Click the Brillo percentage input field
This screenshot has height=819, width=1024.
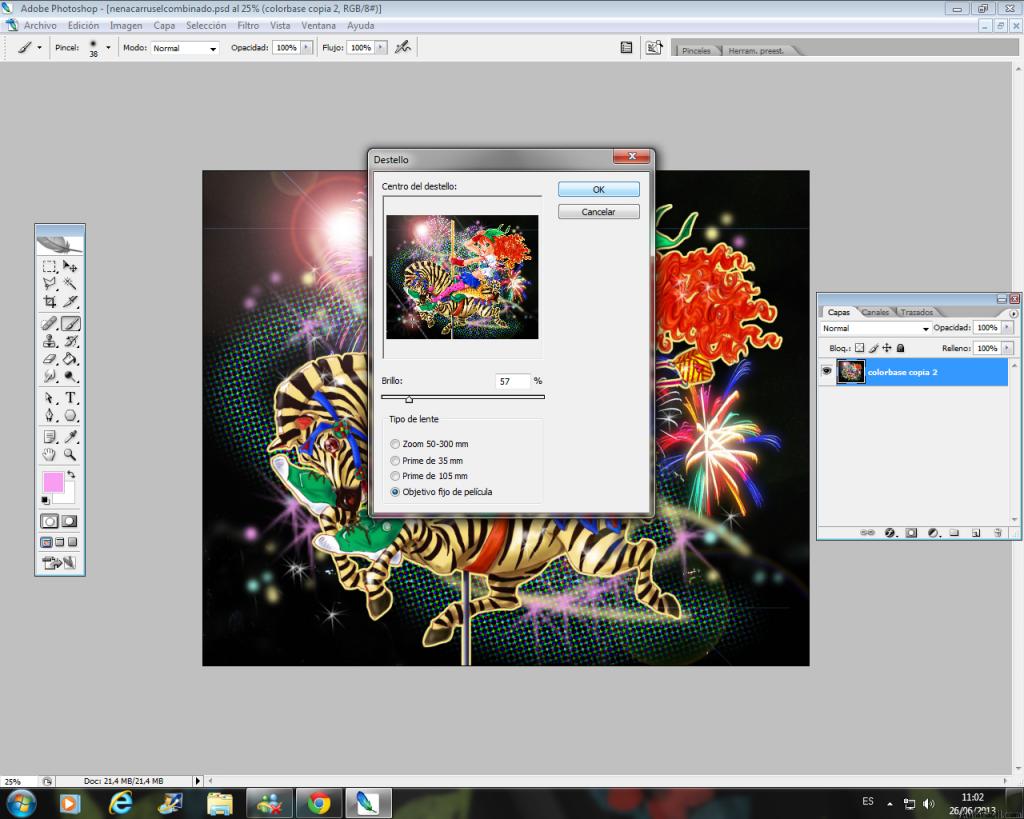coord(513,381)
